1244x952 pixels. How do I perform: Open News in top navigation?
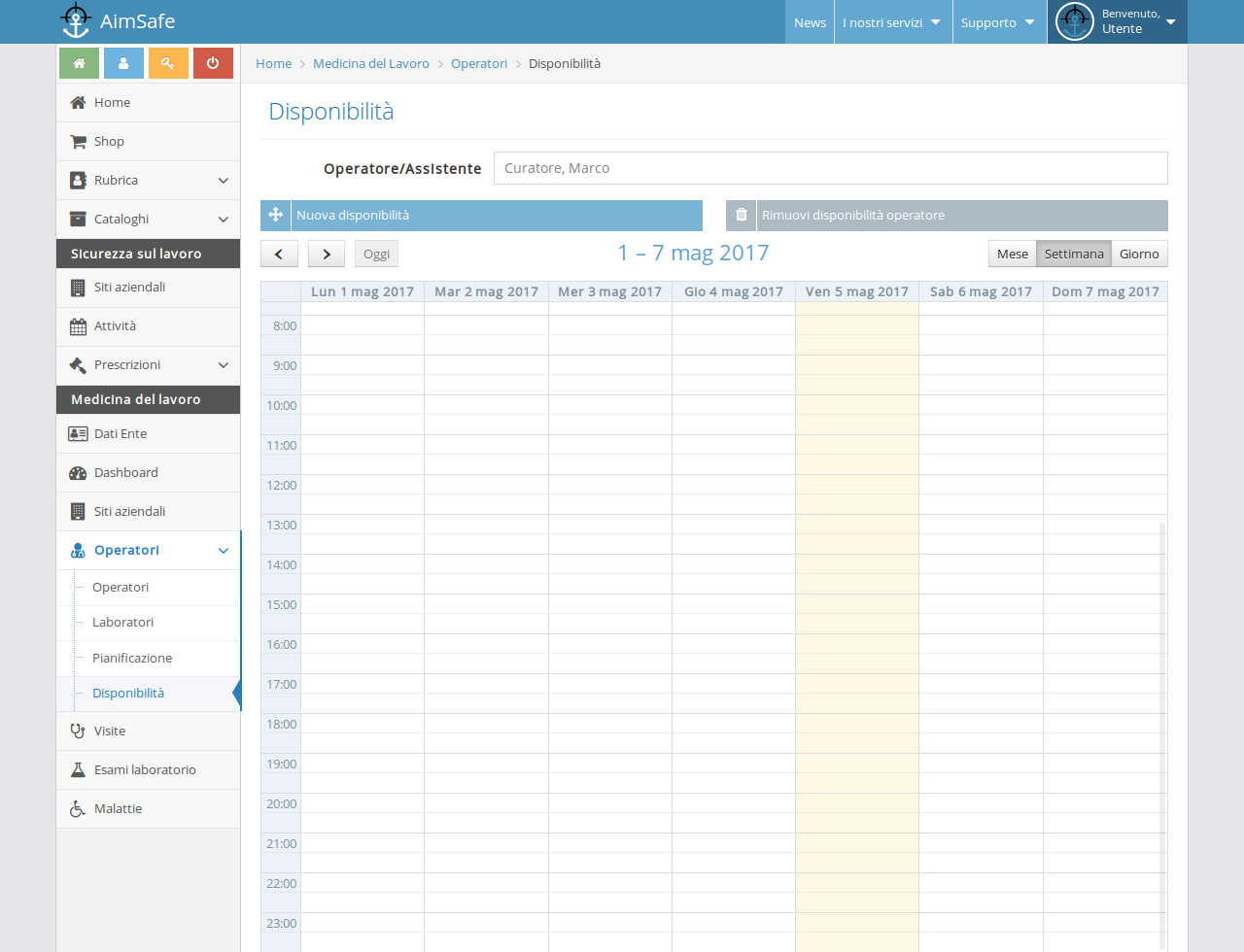[810, 22]
